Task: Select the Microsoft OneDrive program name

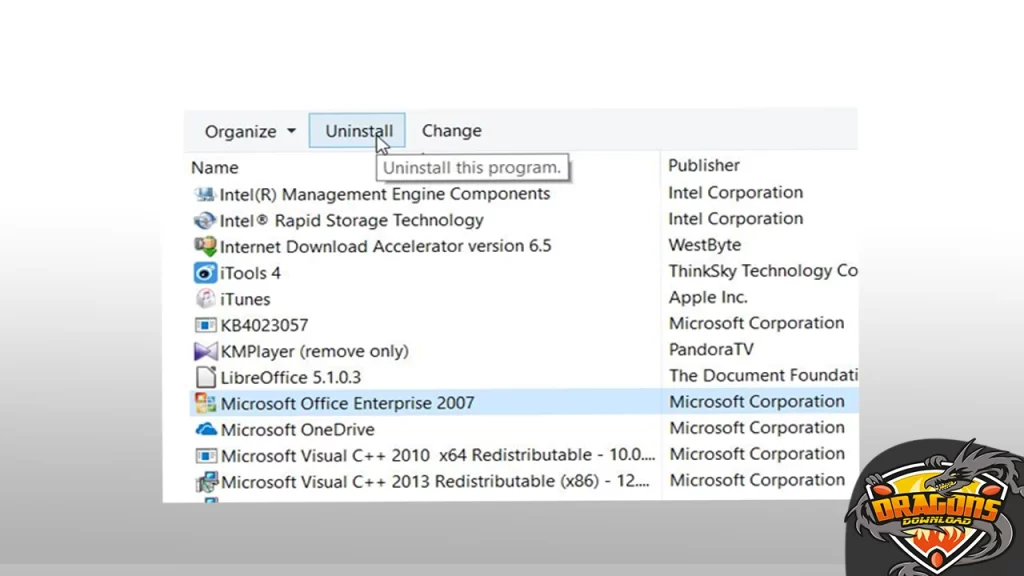Action: (297, 429)
